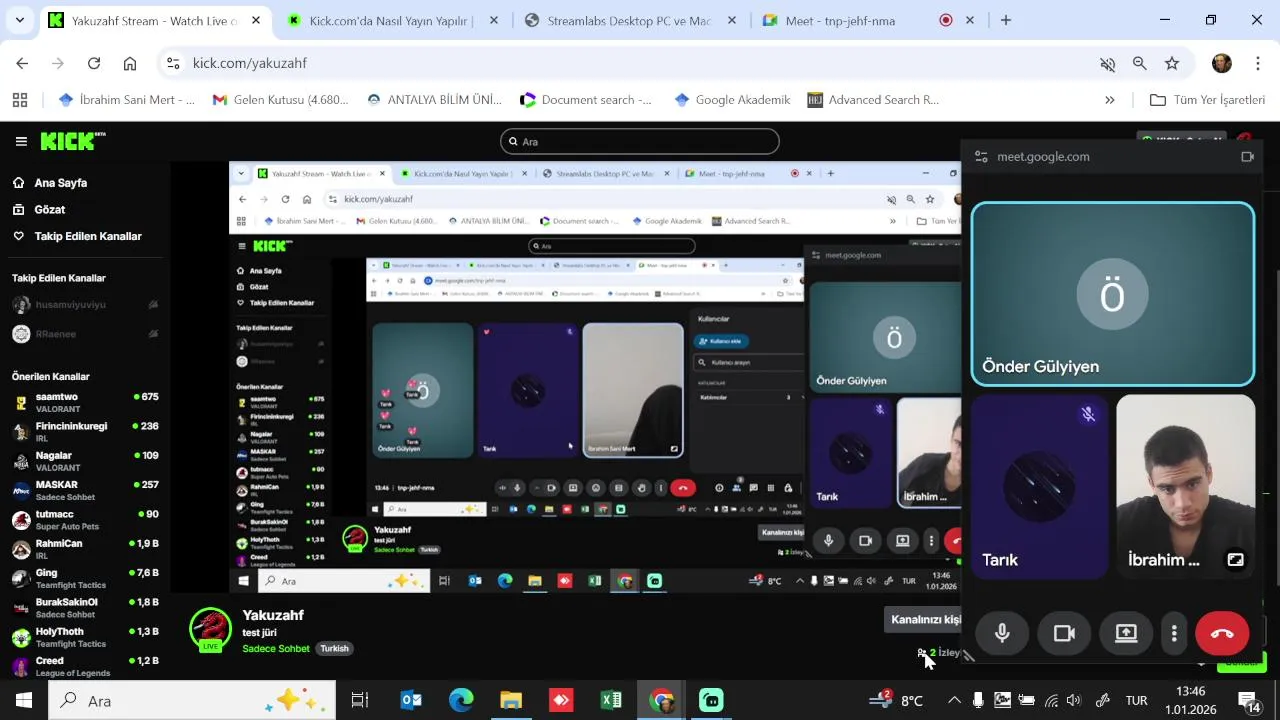Focus the Kick Ara search field
Image resolution: width=1280 pixels, height=720 pixels.
tap(640, 141)
